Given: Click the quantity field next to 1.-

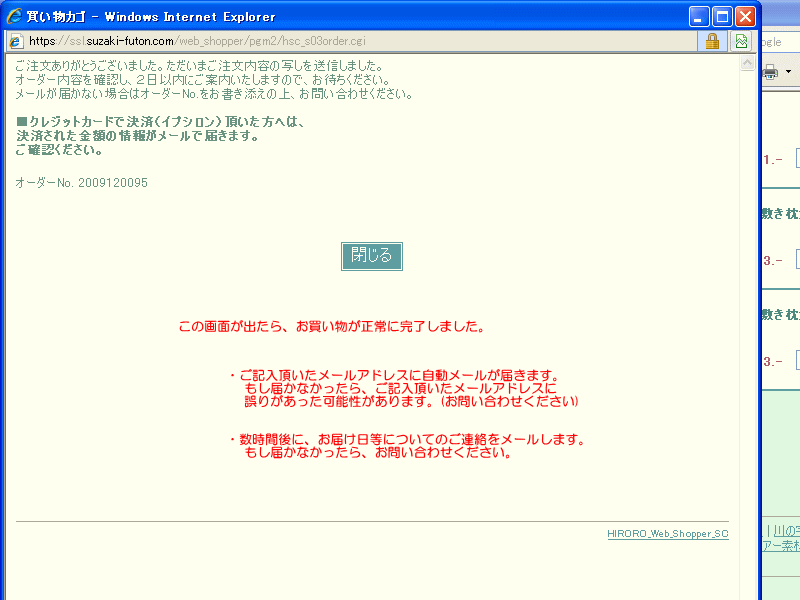Looking at the screenshot, I should tap(797, 159).
